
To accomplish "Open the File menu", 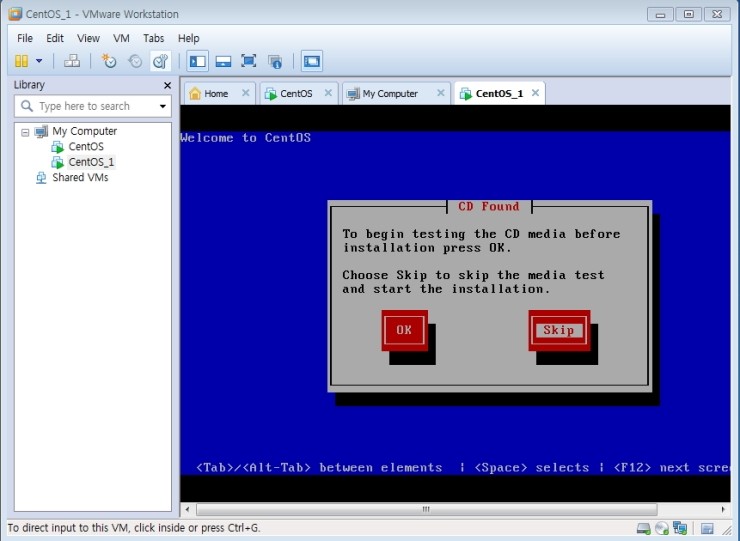I will tap(25, 38).
